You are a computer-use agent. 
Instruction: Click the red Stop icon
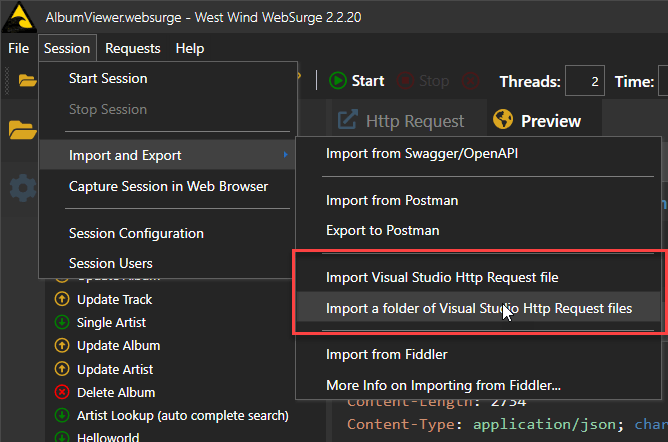click(405, 80)
